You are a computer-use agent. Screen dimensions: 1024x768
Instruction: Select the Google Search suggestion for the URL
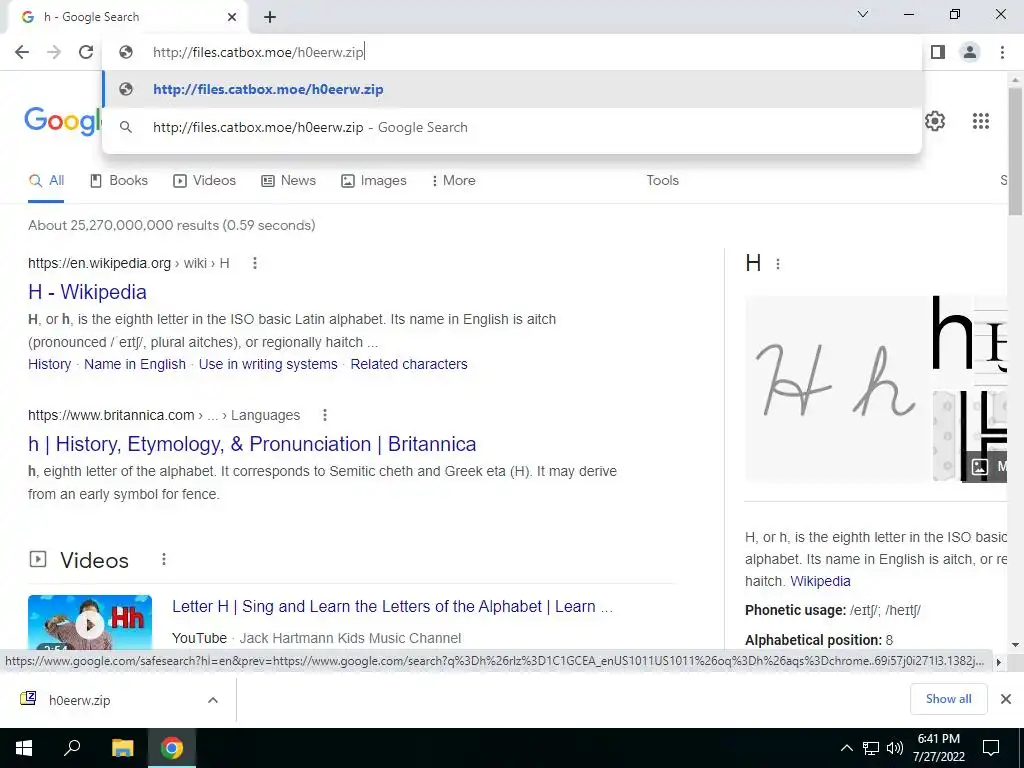[x=513, y=127]
